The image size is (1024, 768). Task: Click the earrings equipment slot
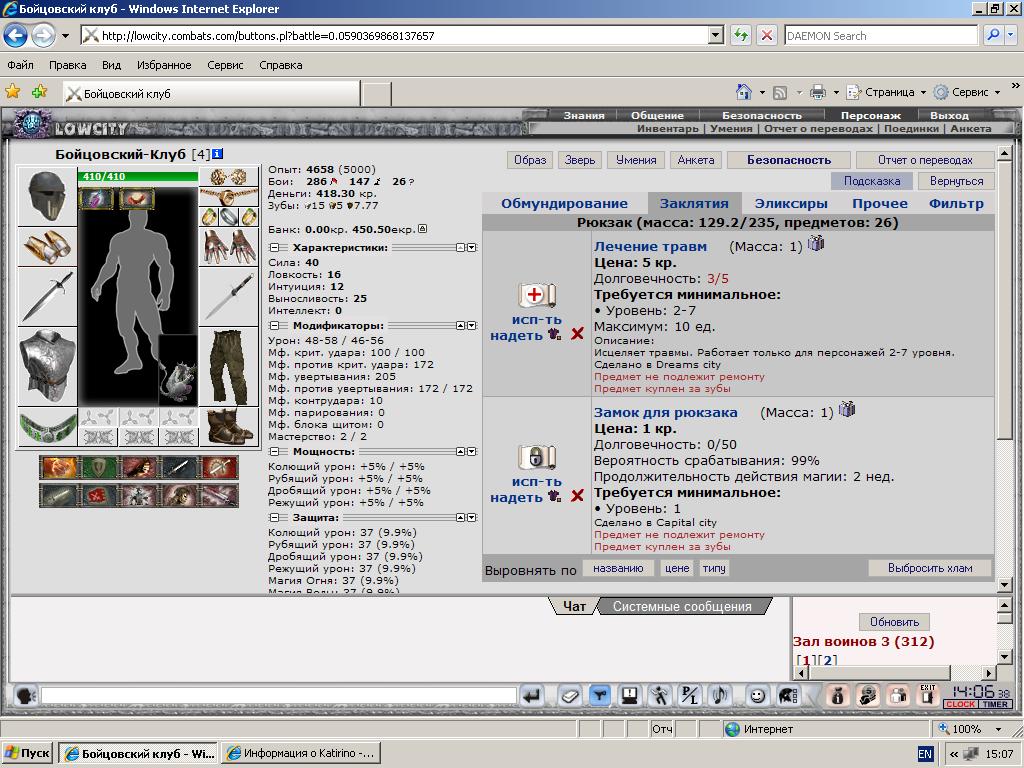point(229,177)
